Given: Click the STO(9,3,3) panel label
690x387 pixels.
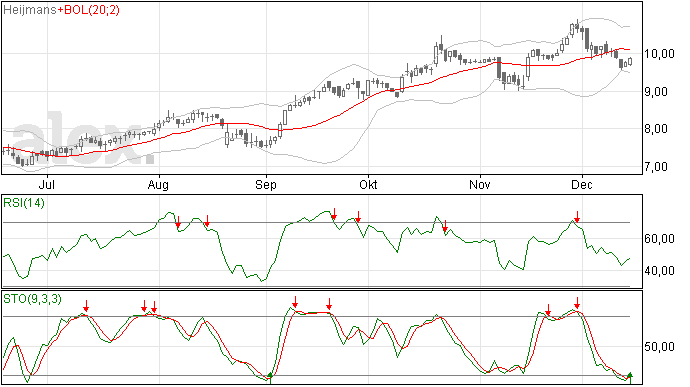Looking at the screenshot, I should click(33, 299).
